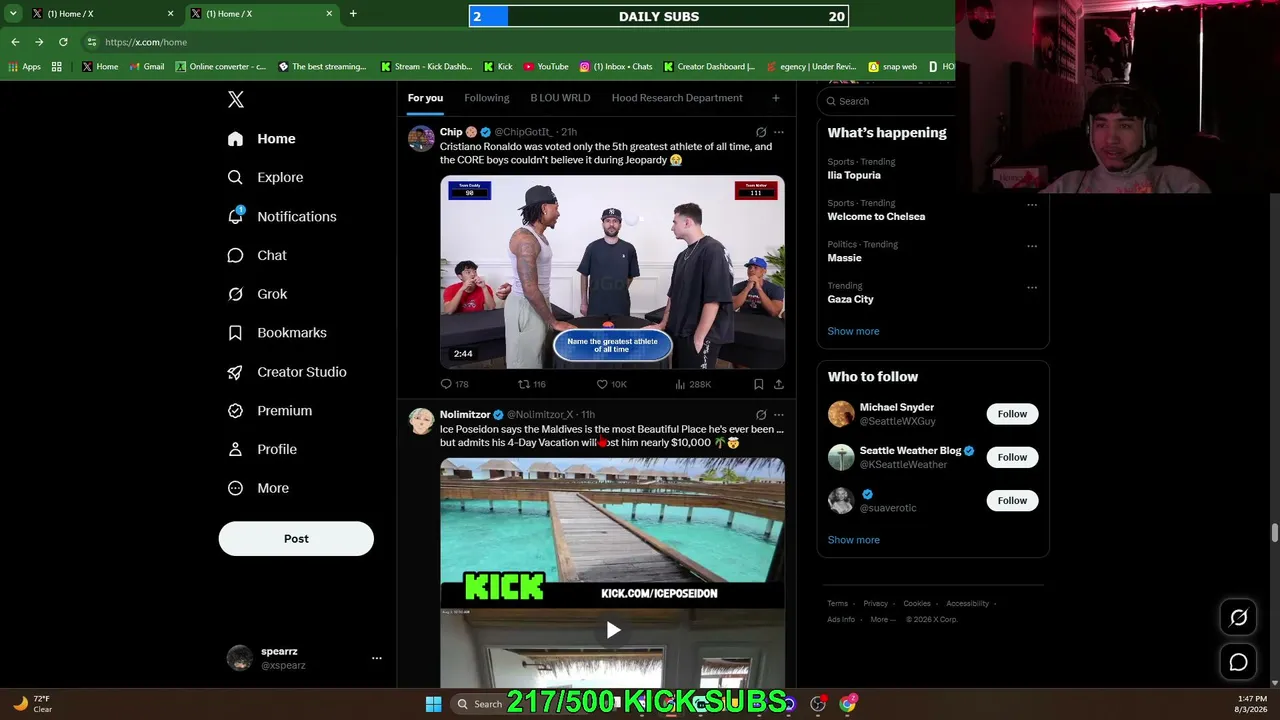The height and width of the screenshot is (720, 1280).
Task: Repost Chip's Ronaldo post
Action: pyautogui.click(x=531, y=384)
